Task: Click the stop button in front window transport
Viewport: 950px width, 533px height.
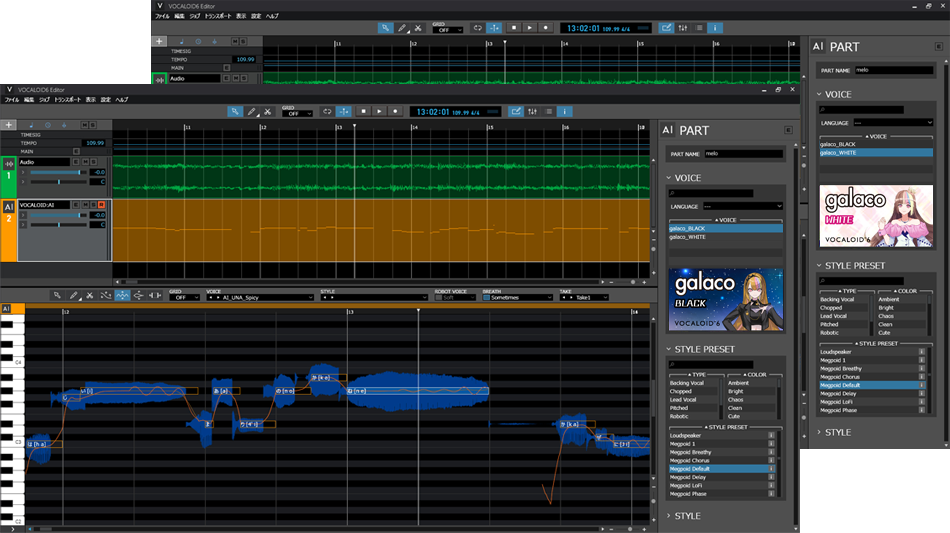Action: coord(364,112)
